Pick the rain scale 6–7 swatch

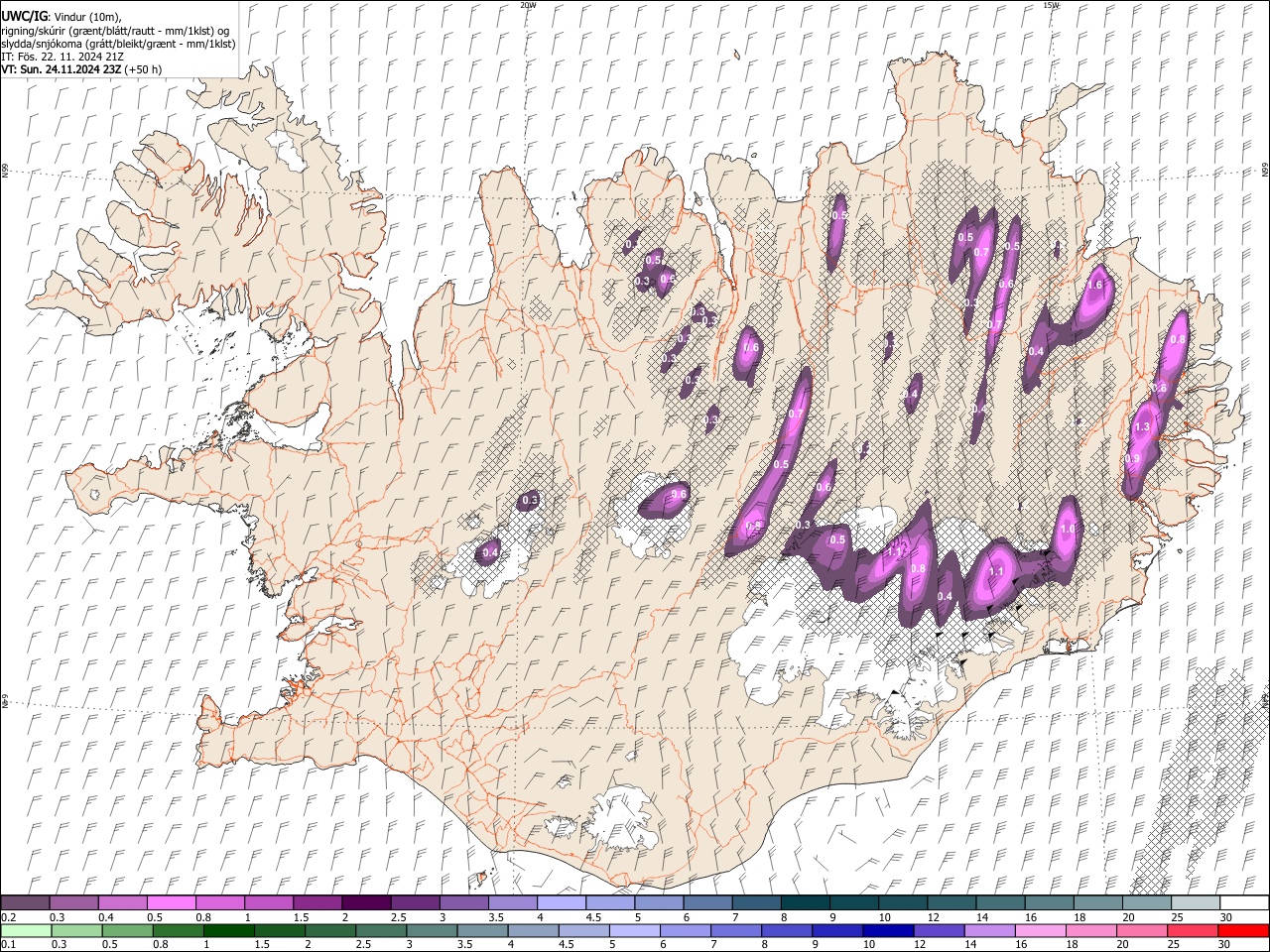pyautogui.click(x=687, y=931)
